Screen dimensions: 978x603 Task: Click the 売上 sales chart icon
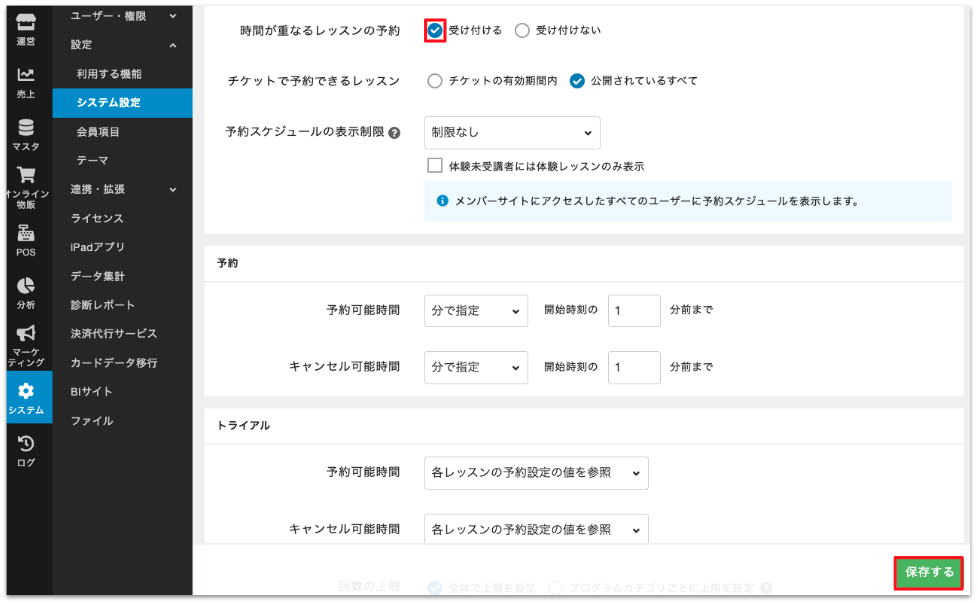[x=26, y=76]
